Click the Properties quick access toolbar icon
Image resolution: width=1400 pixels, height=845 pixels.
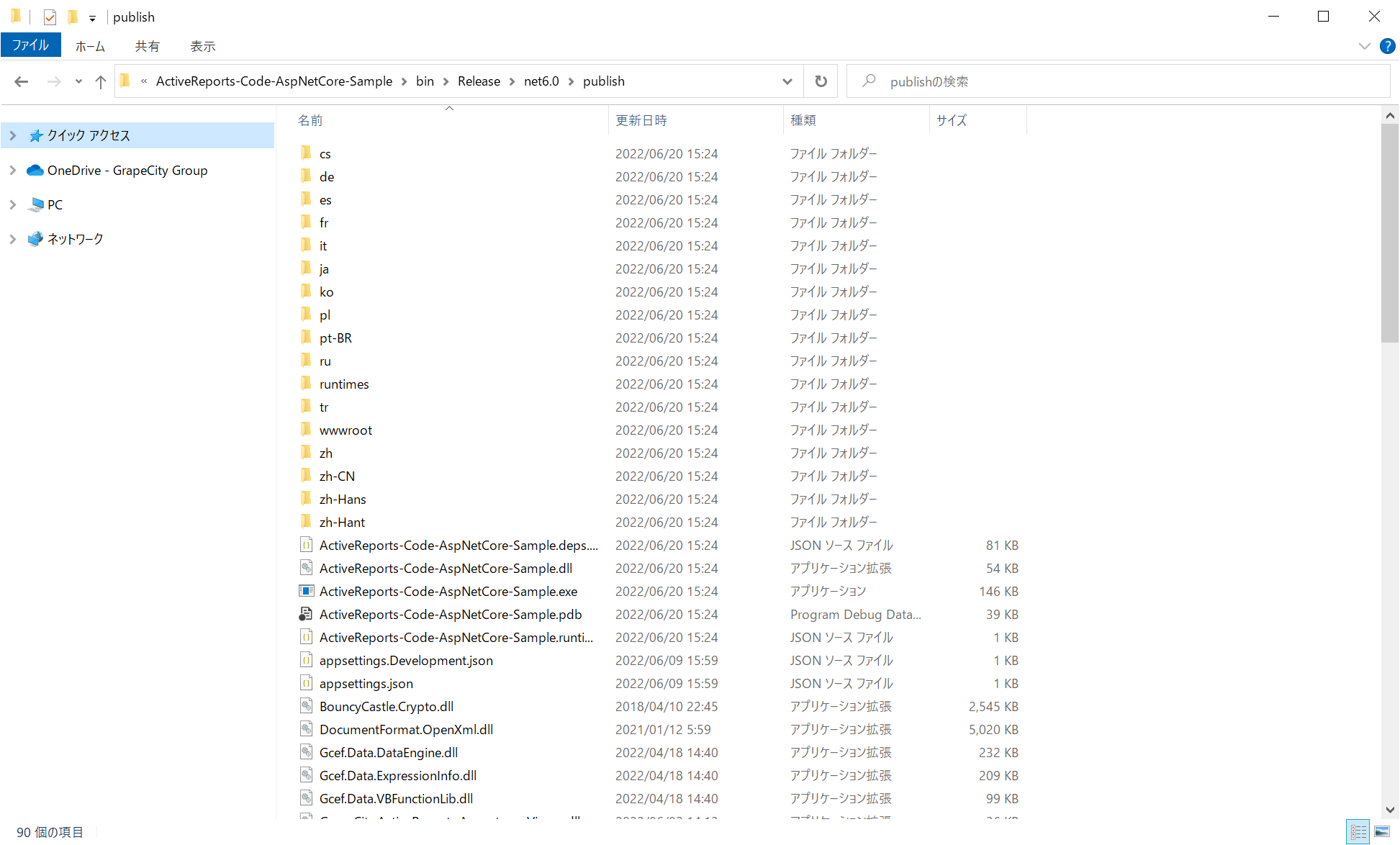(x=50, y=17)
